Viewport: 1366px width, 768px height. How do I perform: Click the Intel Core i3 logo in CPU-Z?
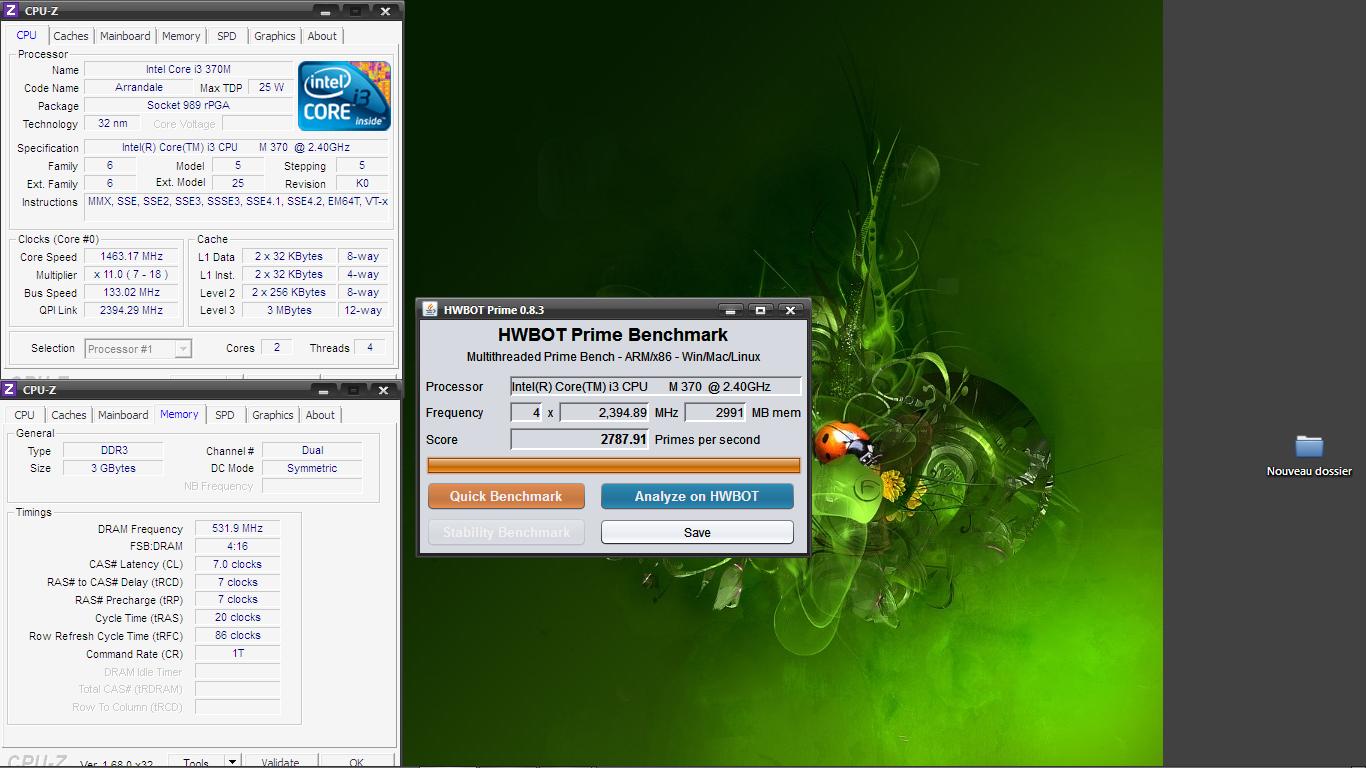pyautogui.click(x=344, y=96)
